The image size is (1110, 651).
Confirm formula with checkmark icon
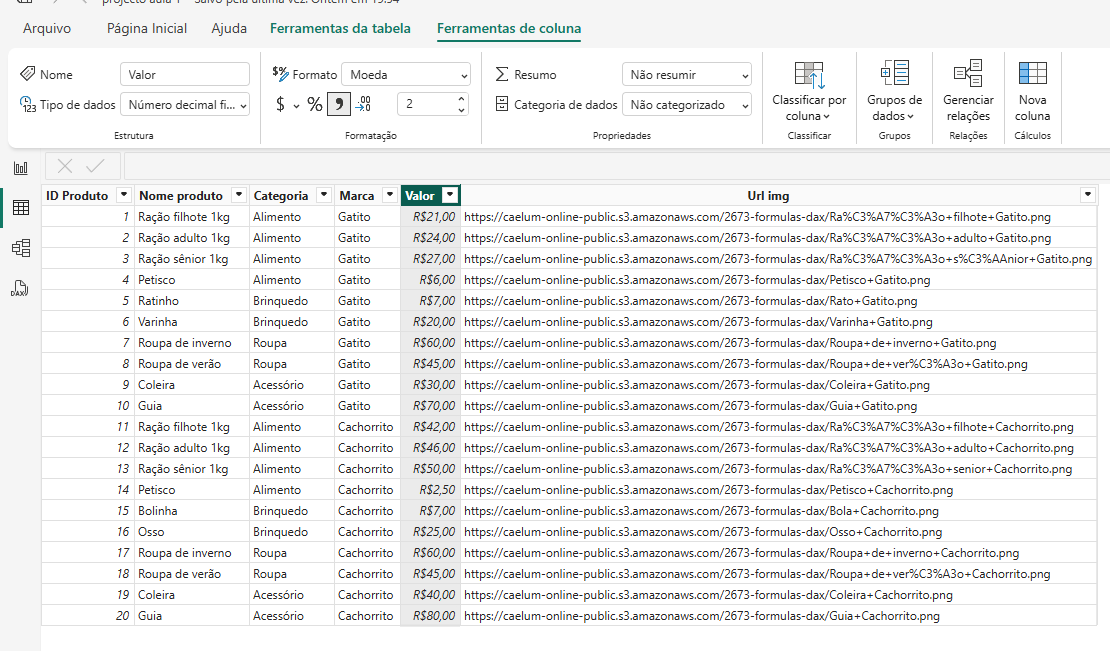(95, 166)
